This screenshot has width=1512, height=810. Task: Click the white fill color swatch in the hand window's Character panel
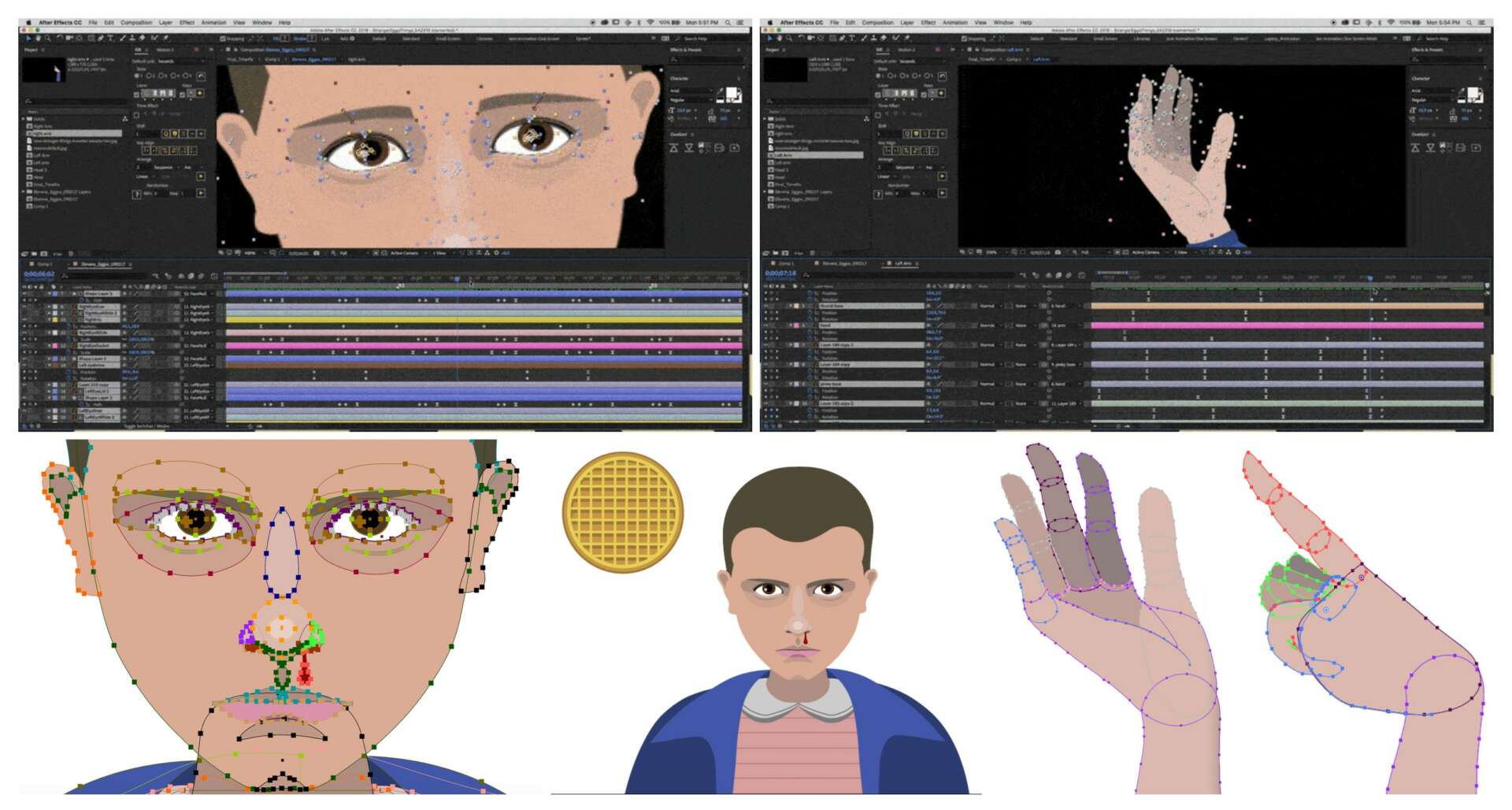pos(1472,95)
